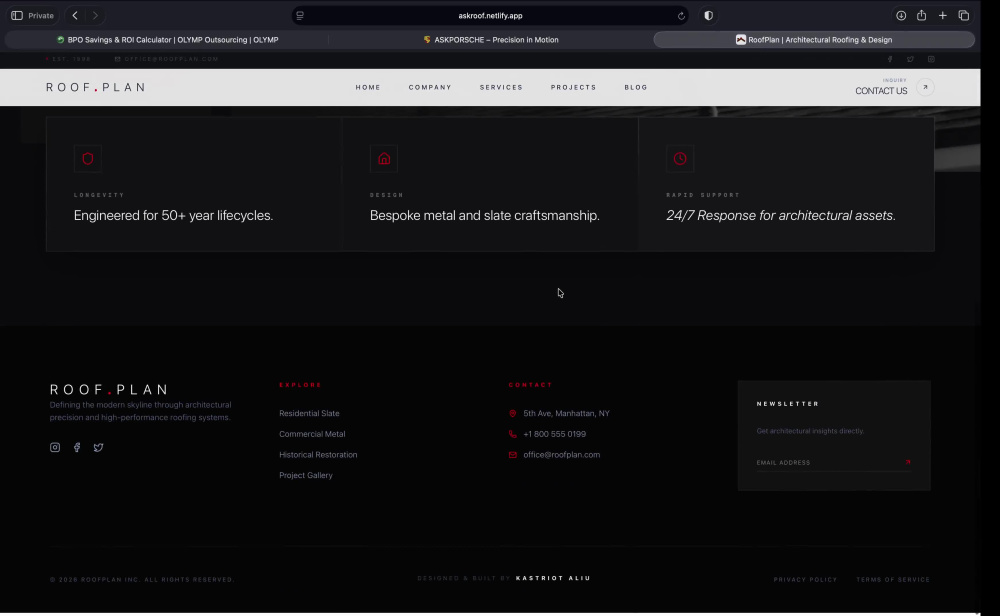This screenshot has height=616, width=1000.
Task: Select the RoofPlan Architectural Roofing tab
Action: click(814, 40)
